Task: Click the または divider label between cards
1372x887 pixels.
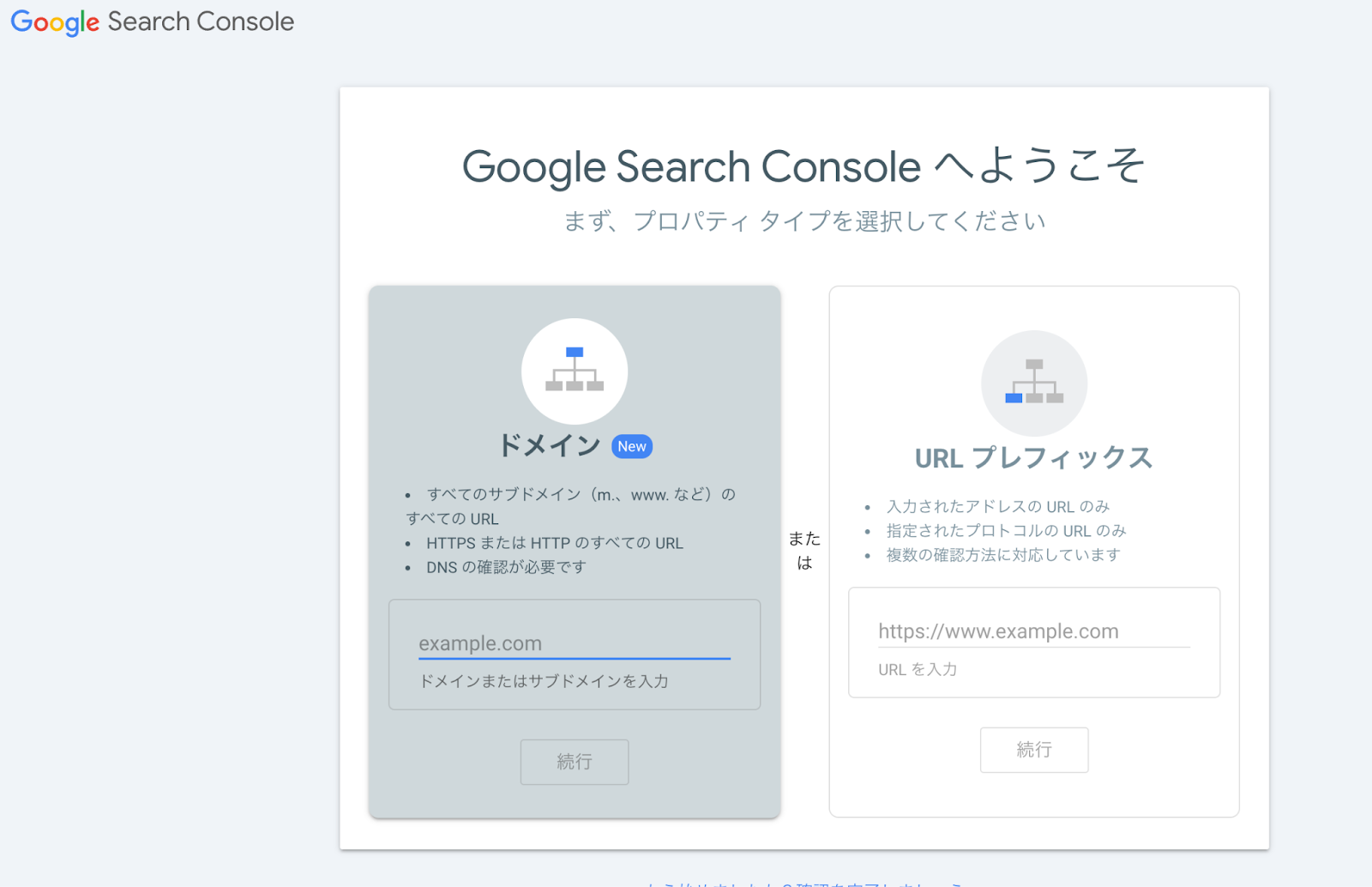Action: tap(804, 551)
